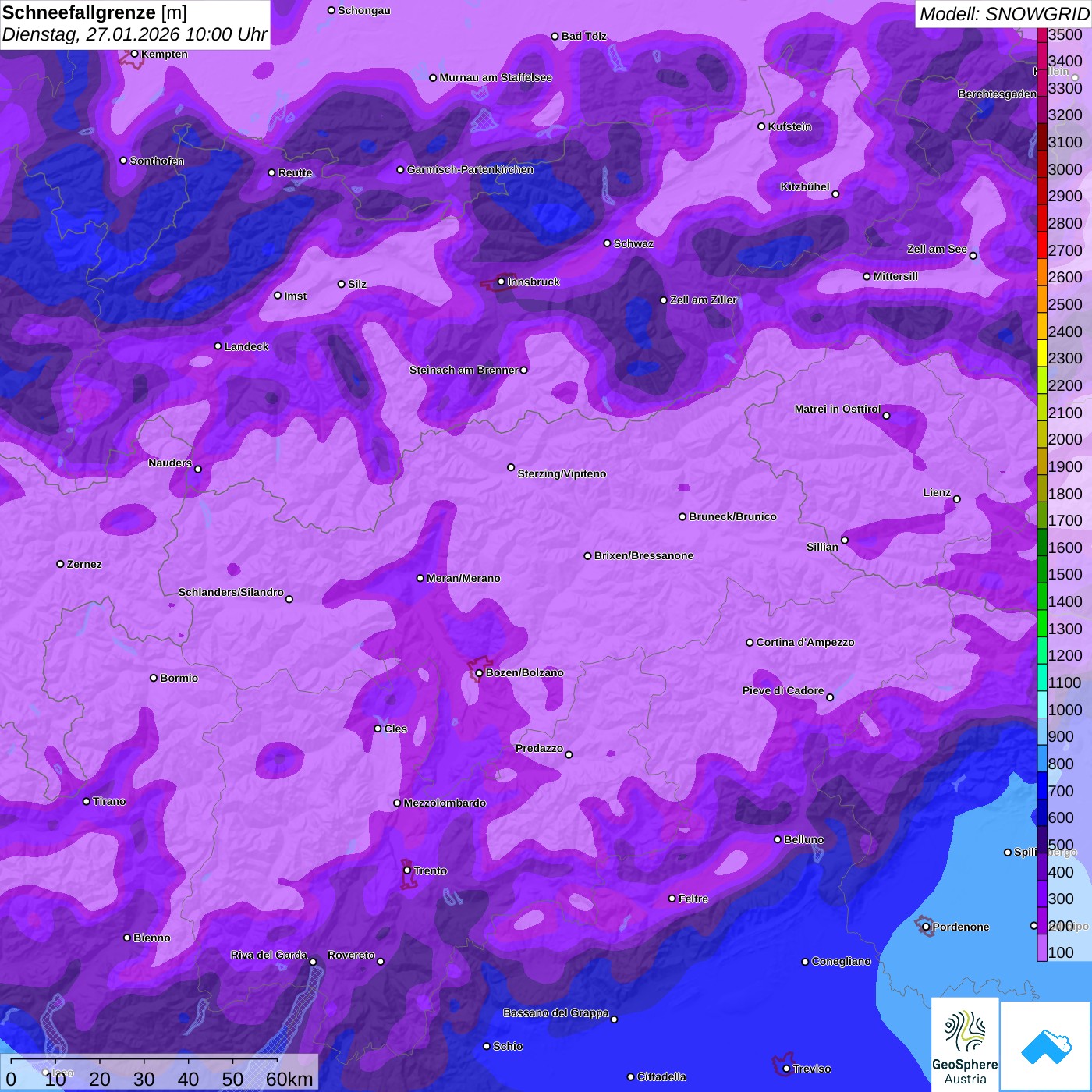Click the Bassano del Grappa label
Viewport: 1092px width, 1092px height.
coord(556,1012)
